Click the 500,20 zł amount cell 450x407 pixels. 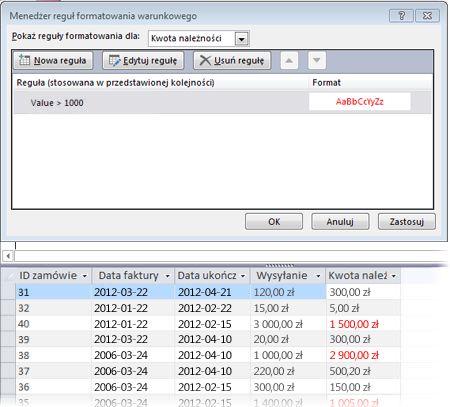click(363, 371)
